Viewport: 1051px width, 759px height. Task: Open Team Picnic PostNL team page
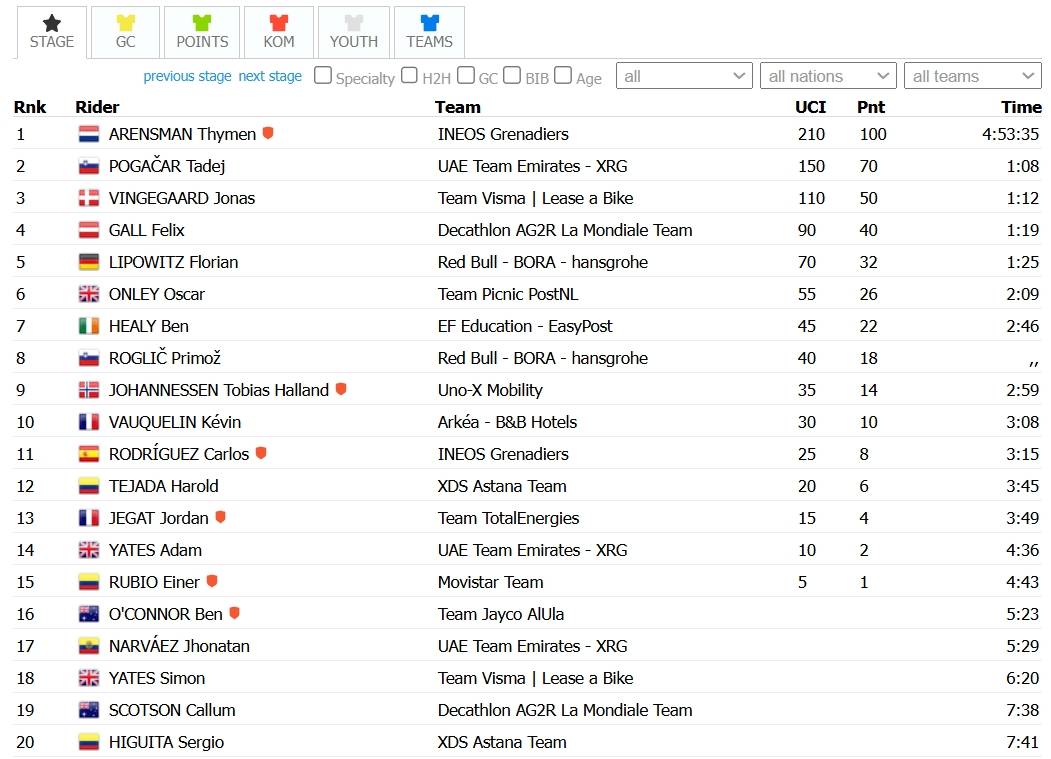(507, 294)
